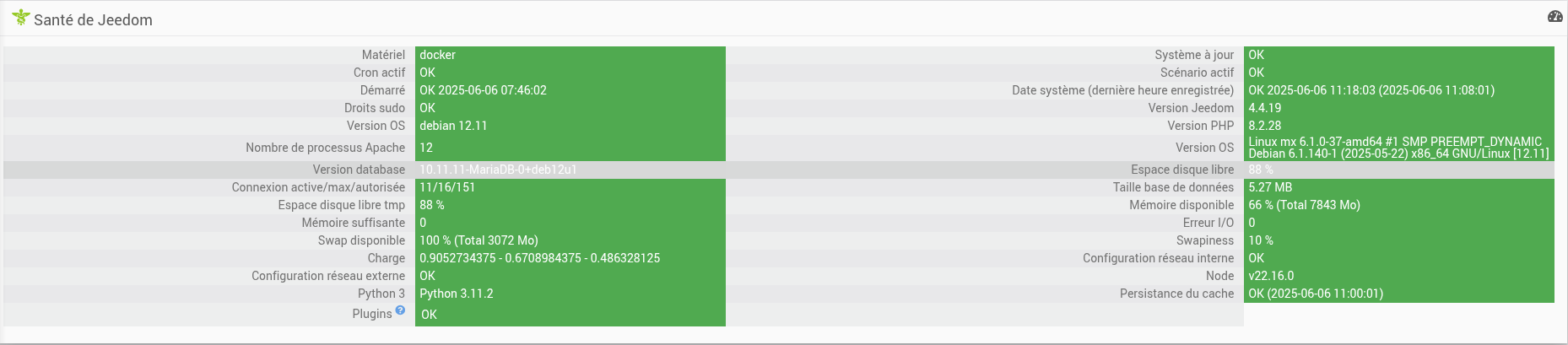Select the Node v22.16.0 cell
The height and width of the screenshot is (345, 1568).
[1399, 276]
